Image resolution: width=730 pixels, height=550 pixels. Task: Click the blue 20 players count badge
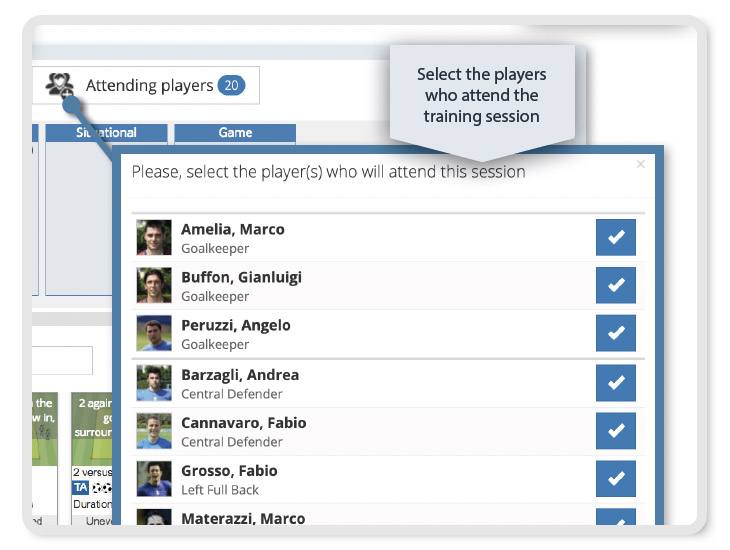click(x=231, y=85)
